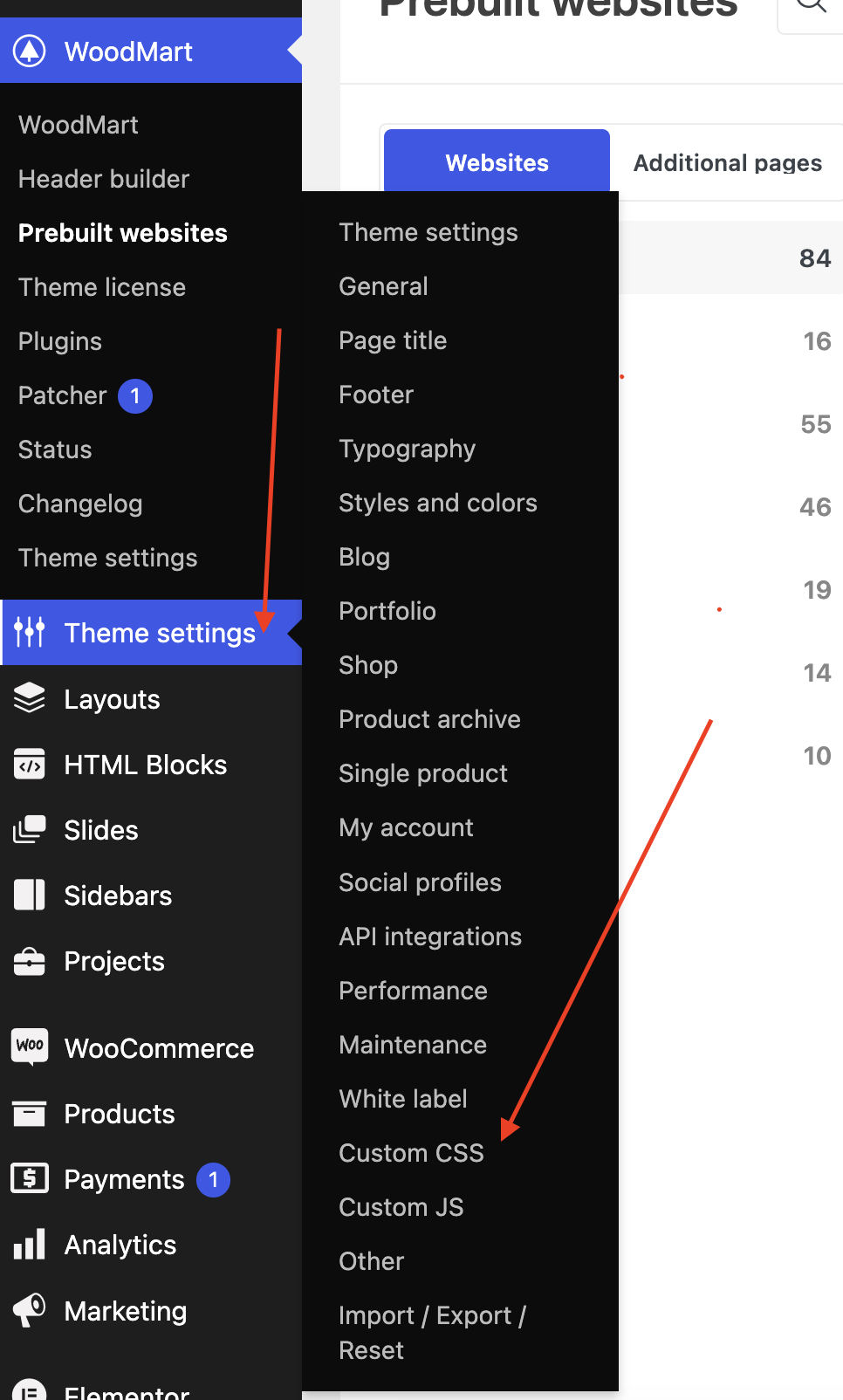Viewport: 843px width, 1400px height.
Task: Click the Theme settings sliders icon
Action: 30,632
